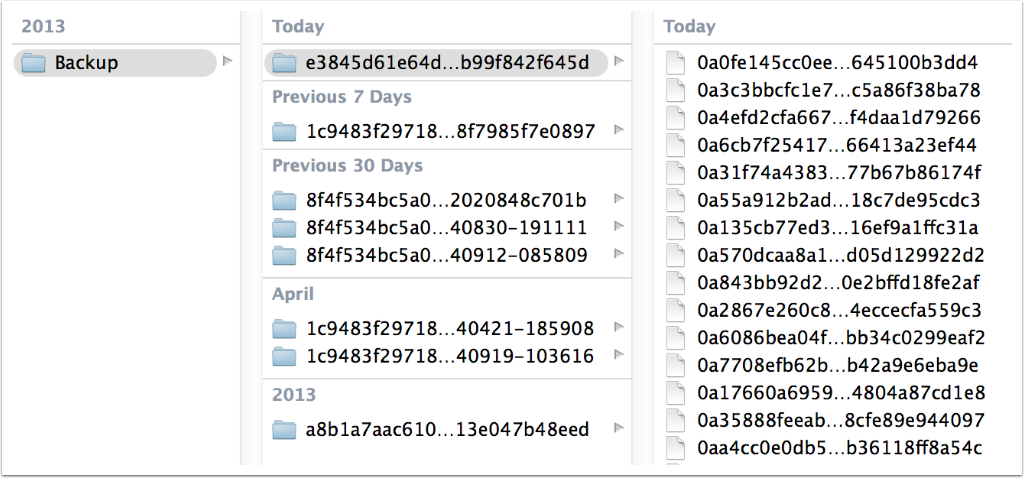1024x478 pixels.
Task: Click the Backup folder icon
Action: [x=34, y=63]
